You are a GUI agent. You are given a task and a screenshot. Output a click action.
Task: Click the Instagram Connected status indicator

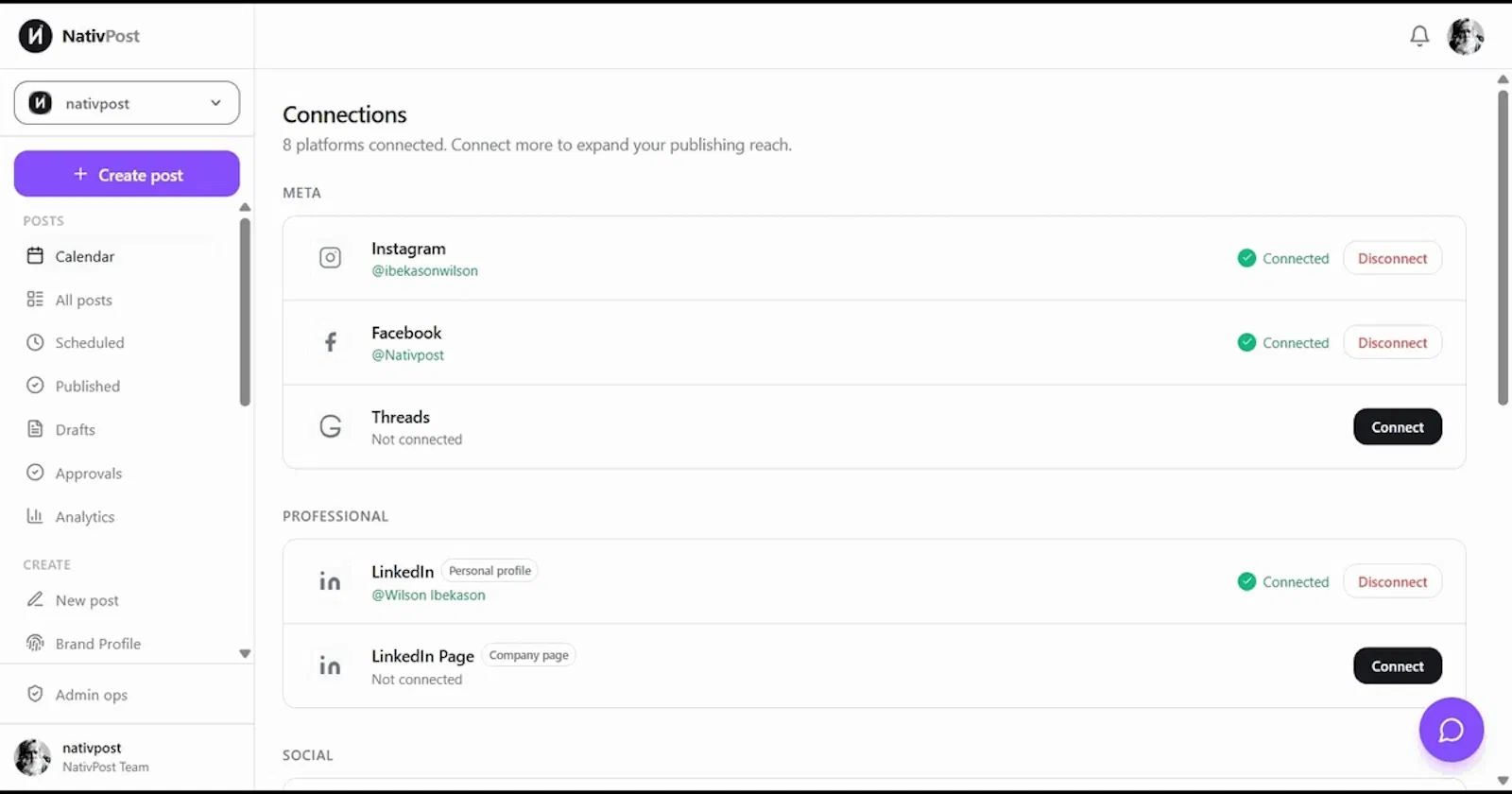click(x=1283, y=258)
